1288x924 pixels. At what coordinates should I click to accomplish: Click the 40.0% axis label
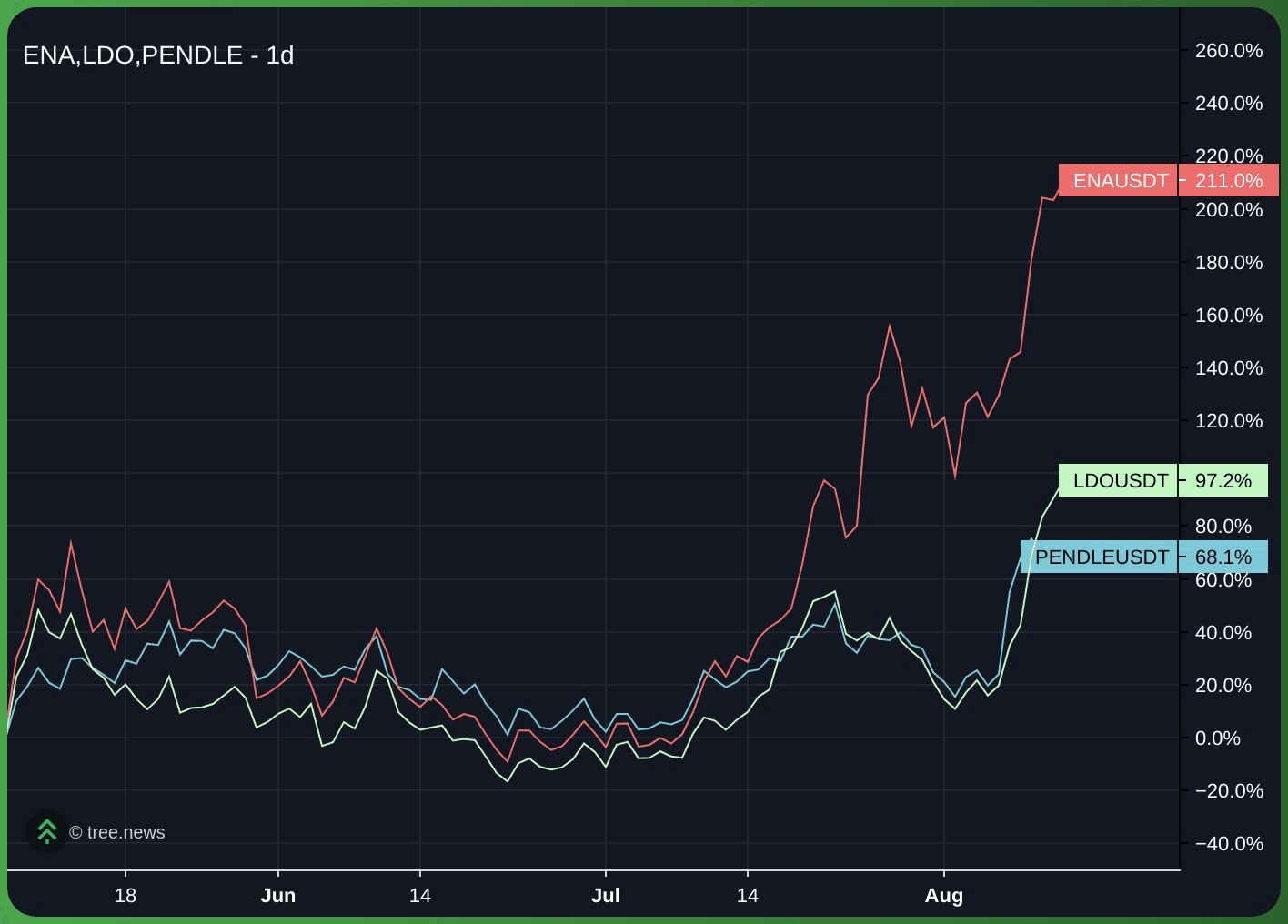[1223, 633]
